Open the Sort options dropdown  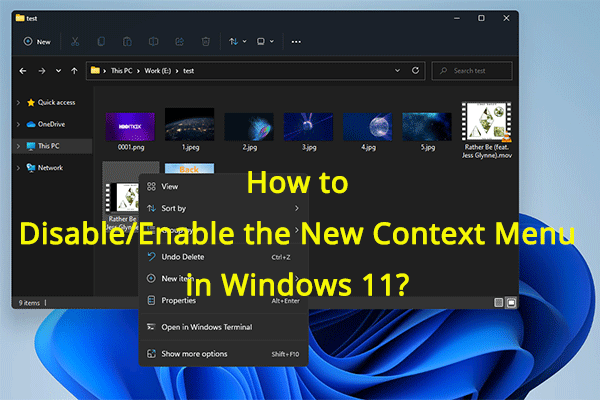click(237, 42)
